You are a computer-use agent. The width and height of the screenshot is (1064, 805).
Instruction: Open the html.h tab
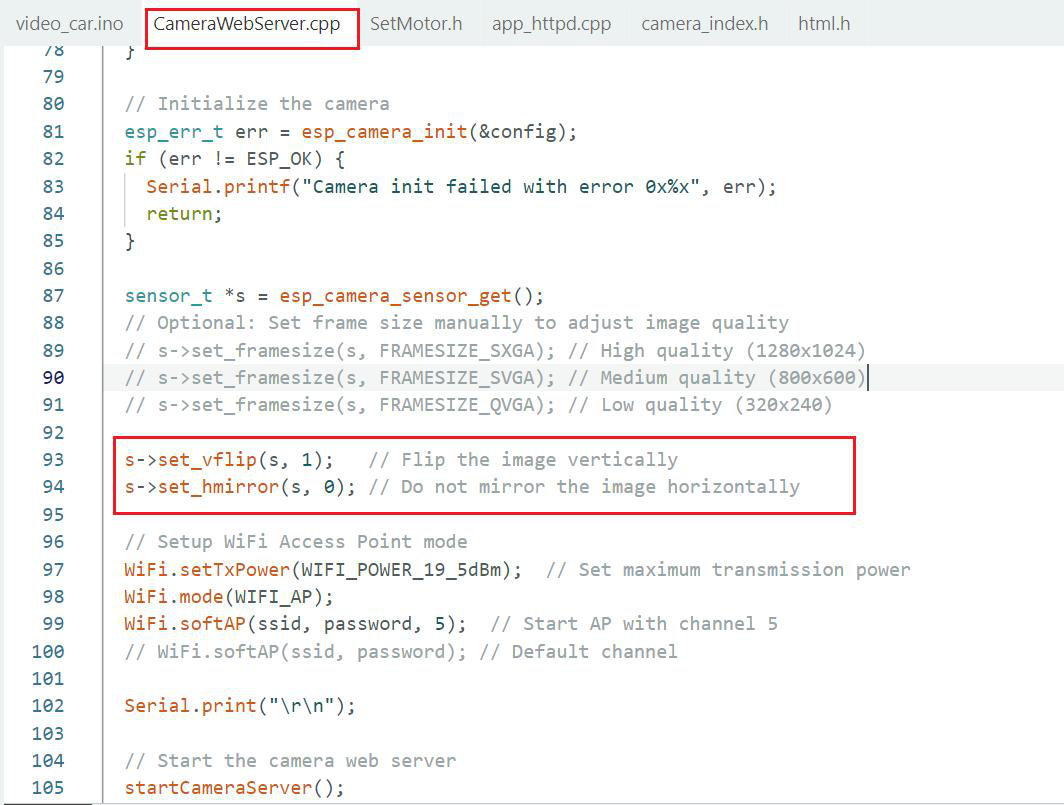824,24
